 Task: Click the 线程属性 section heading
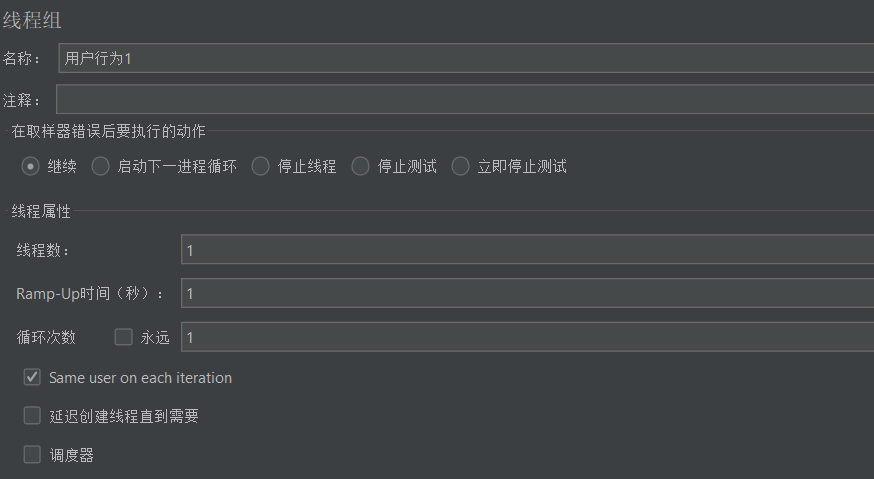pyautogui.click(x=41, y=211)
